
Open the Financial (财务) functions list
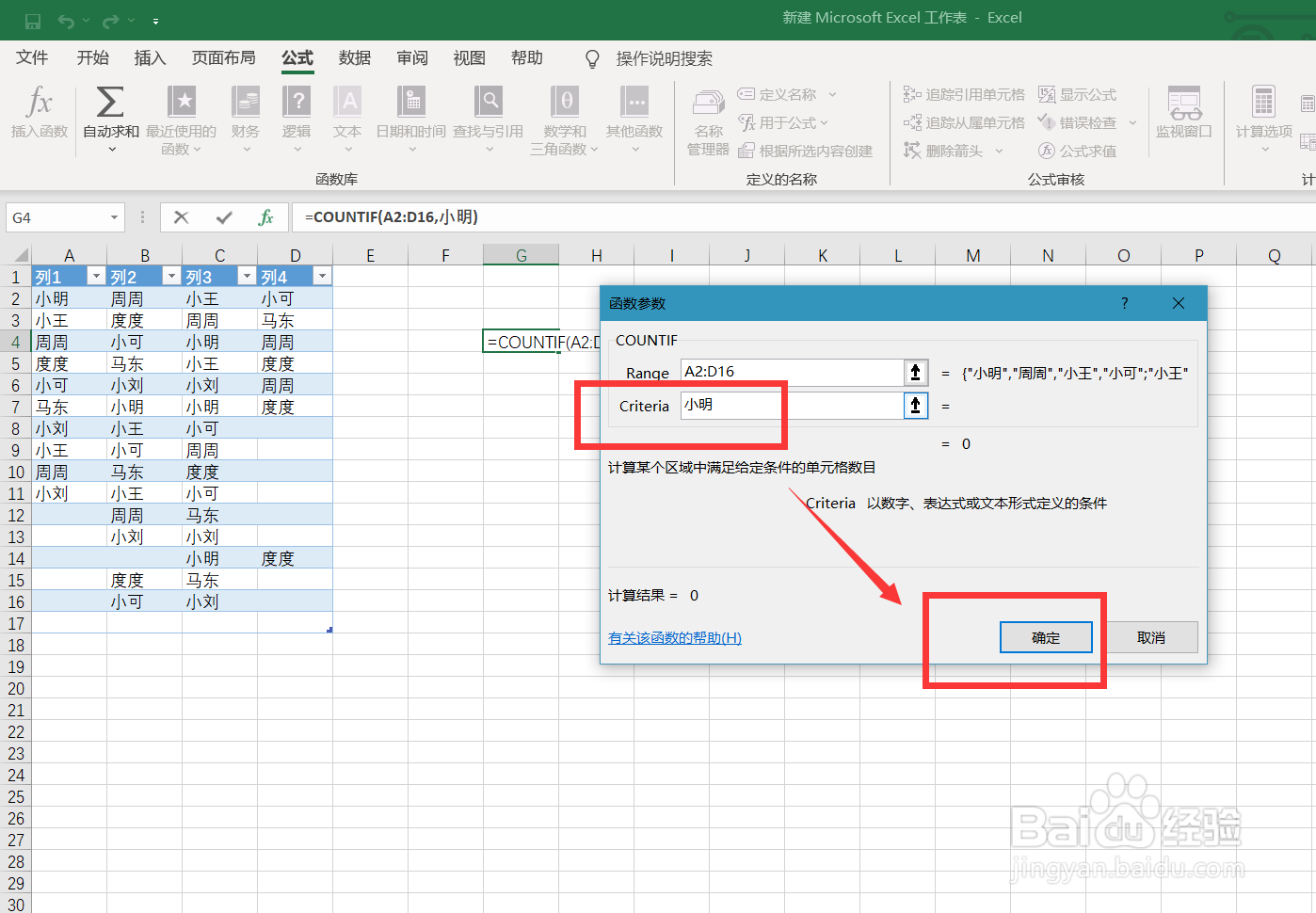(x=246, y=119)
